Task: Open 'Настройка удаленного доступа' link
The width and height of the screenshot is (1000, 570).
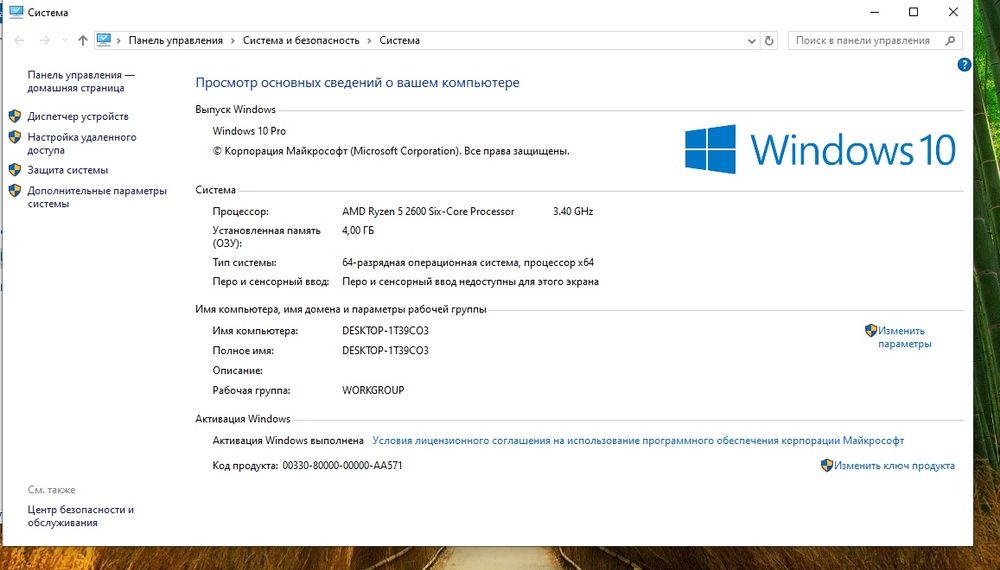Action: (x=82, y=143)
